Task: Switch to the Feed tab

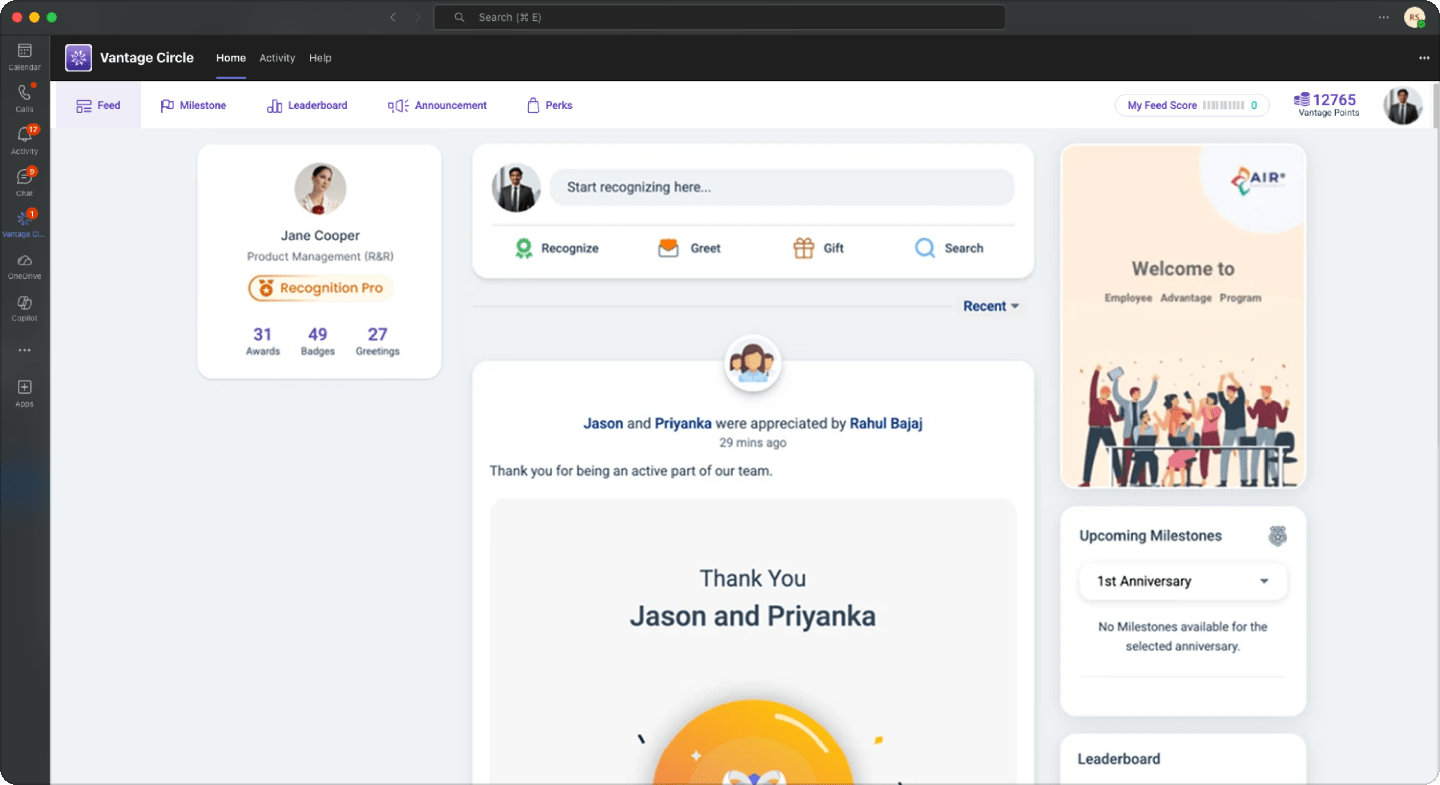Action: pyautogui.click(x=98, y=105)
